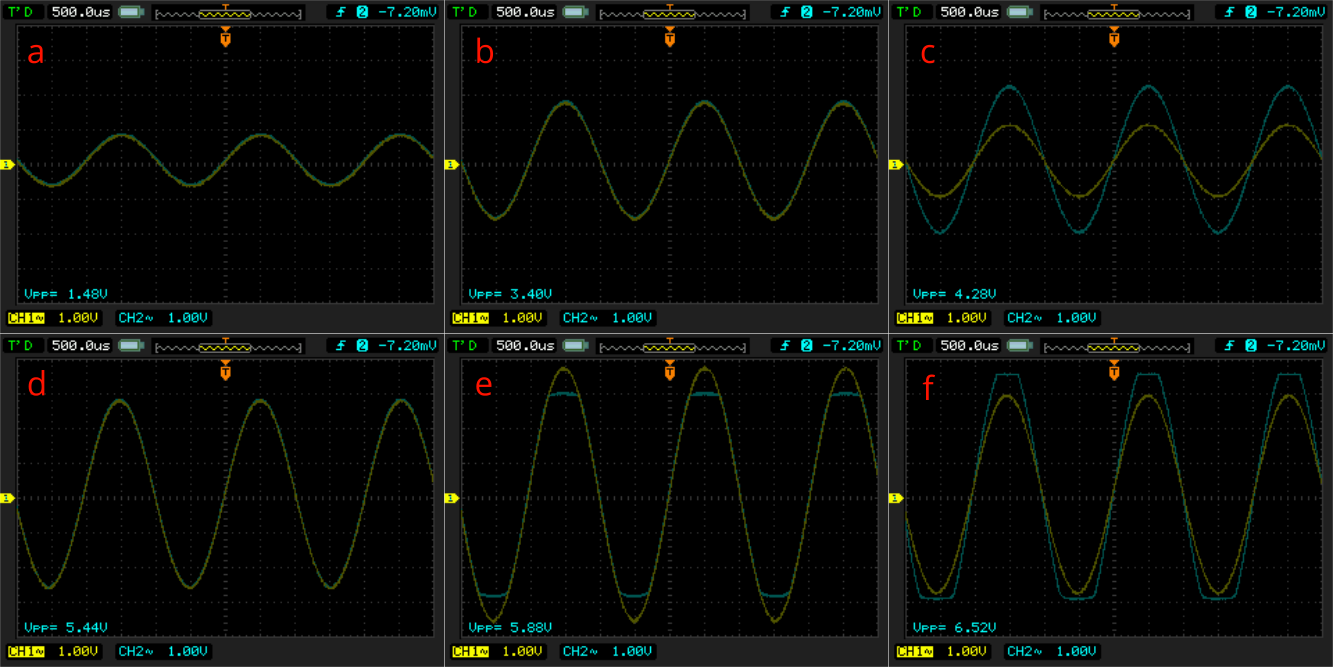This screenshot has width=1333, height=667.
Task: Click the -7.20mV trigger level in the Vpp 5.44V panel
Action: point(407,346)
